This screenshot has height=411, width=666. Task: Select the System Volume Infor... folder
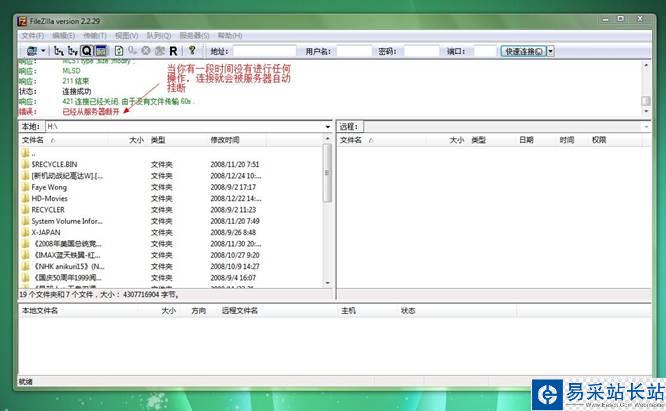click(x=67, y=221)
